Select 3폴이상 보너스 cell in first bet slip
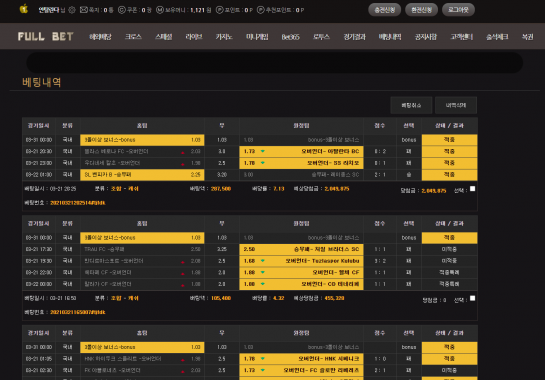This screenshot has height=380, width=545. [142, 140]
